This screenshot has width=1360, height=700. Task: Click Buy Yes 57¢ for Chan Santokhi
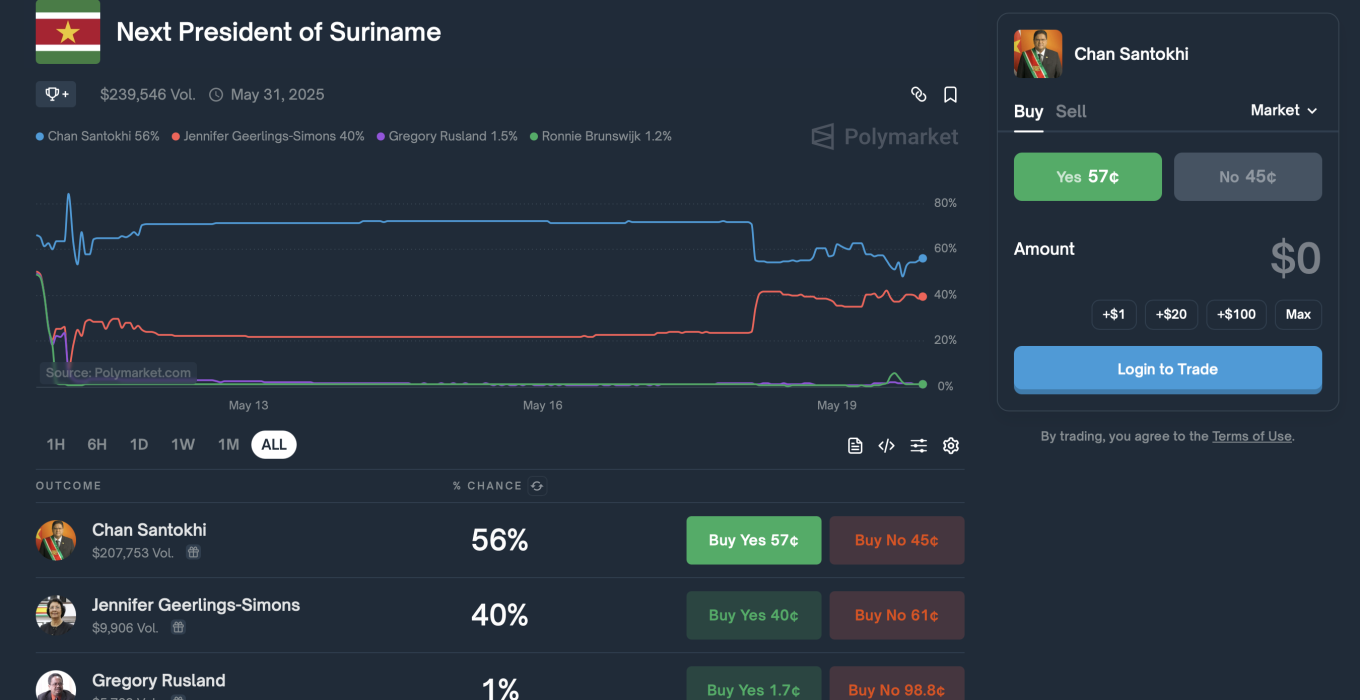(x=754, y=540)
